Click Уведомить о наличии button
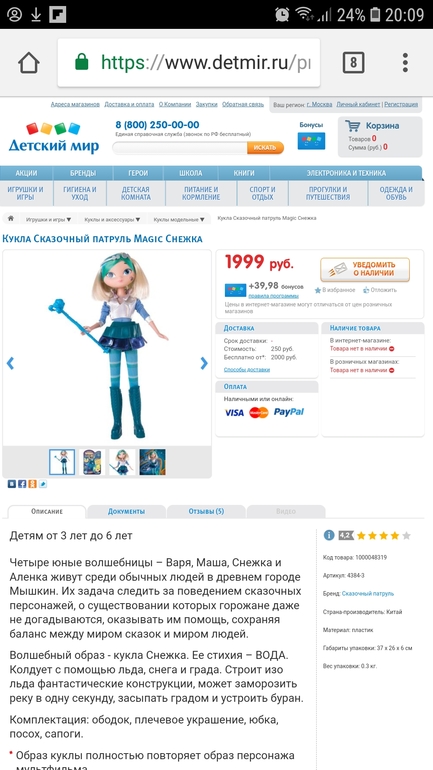The image size is (433, 770). tap(365, 270)
